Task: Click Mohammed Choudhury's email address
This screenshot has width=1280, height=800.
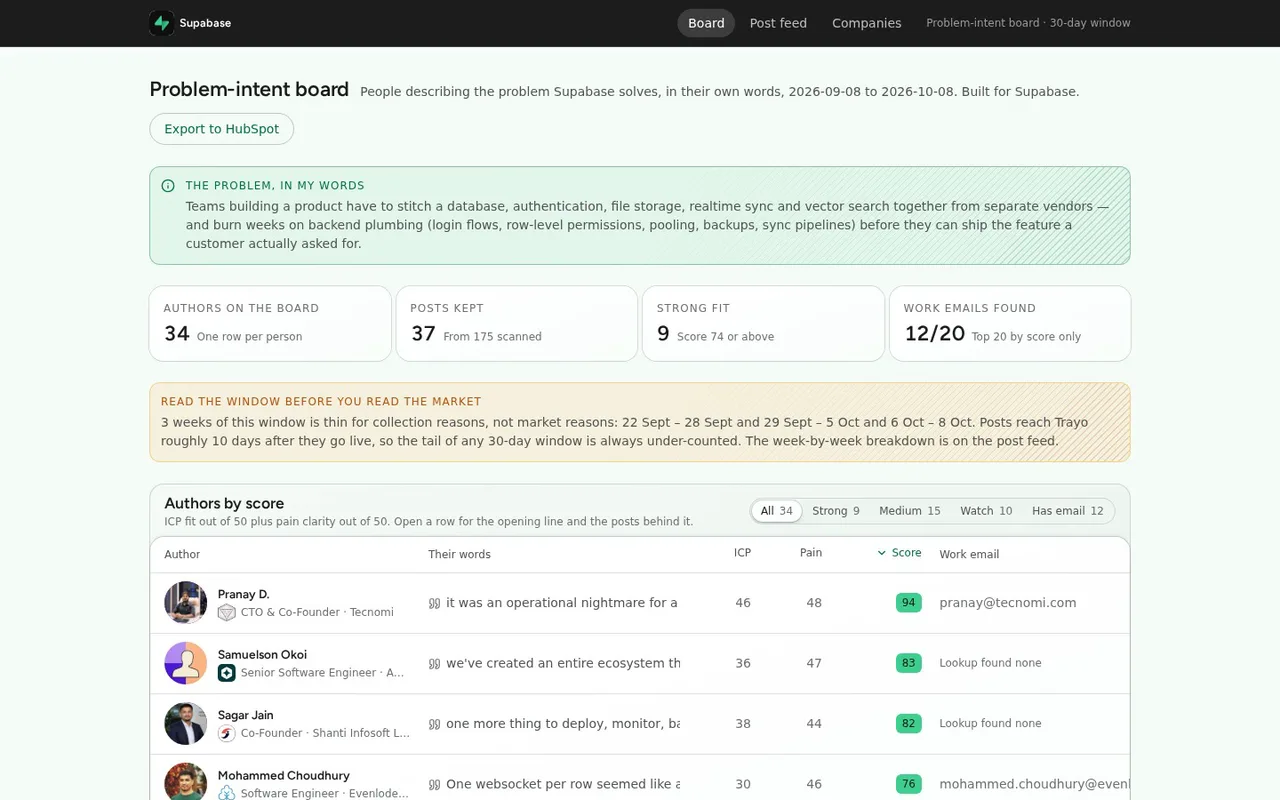Action: coord(1034,785)
